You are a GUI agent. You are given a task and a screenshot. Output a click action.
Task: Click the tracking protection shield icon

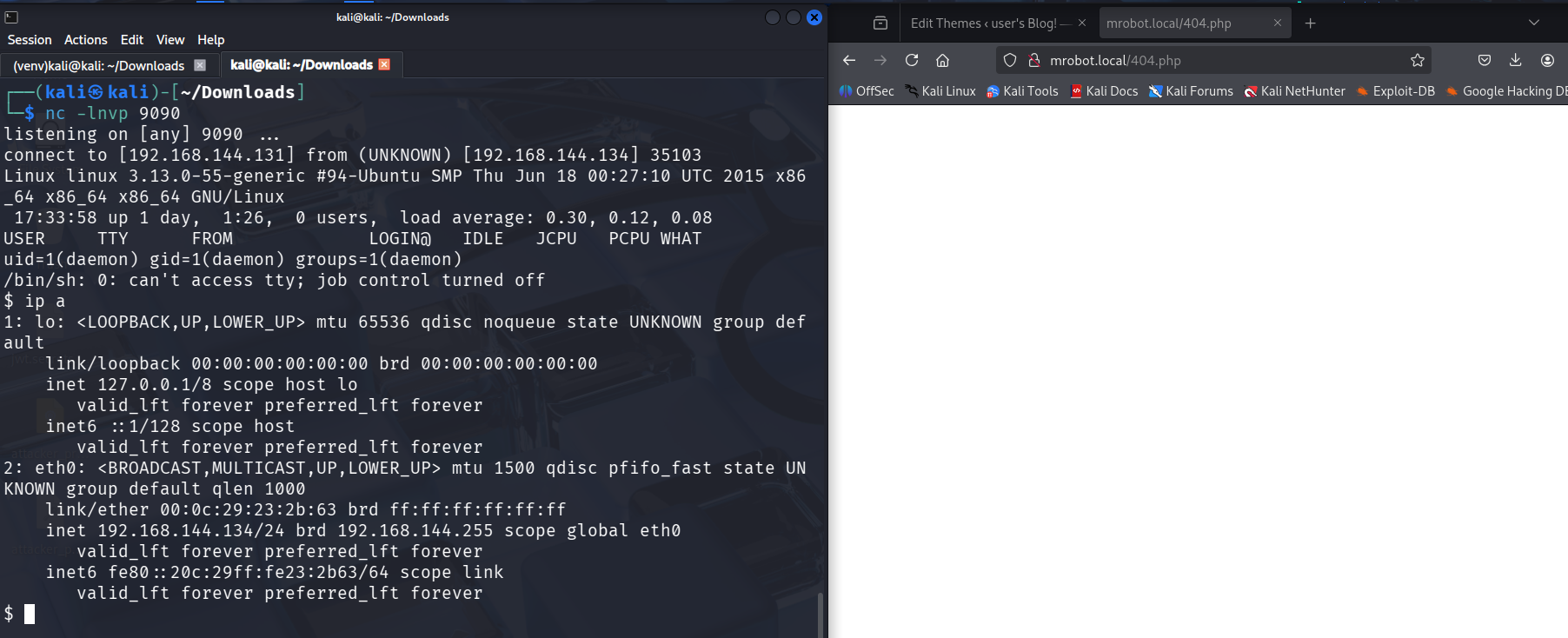[1010, 60]
